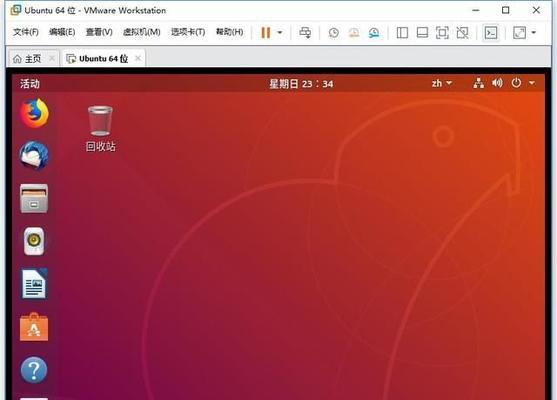The height and width of the screenshot is (400, 557).
Task: Click the stretch guest display icon
Action: (519, 33)
